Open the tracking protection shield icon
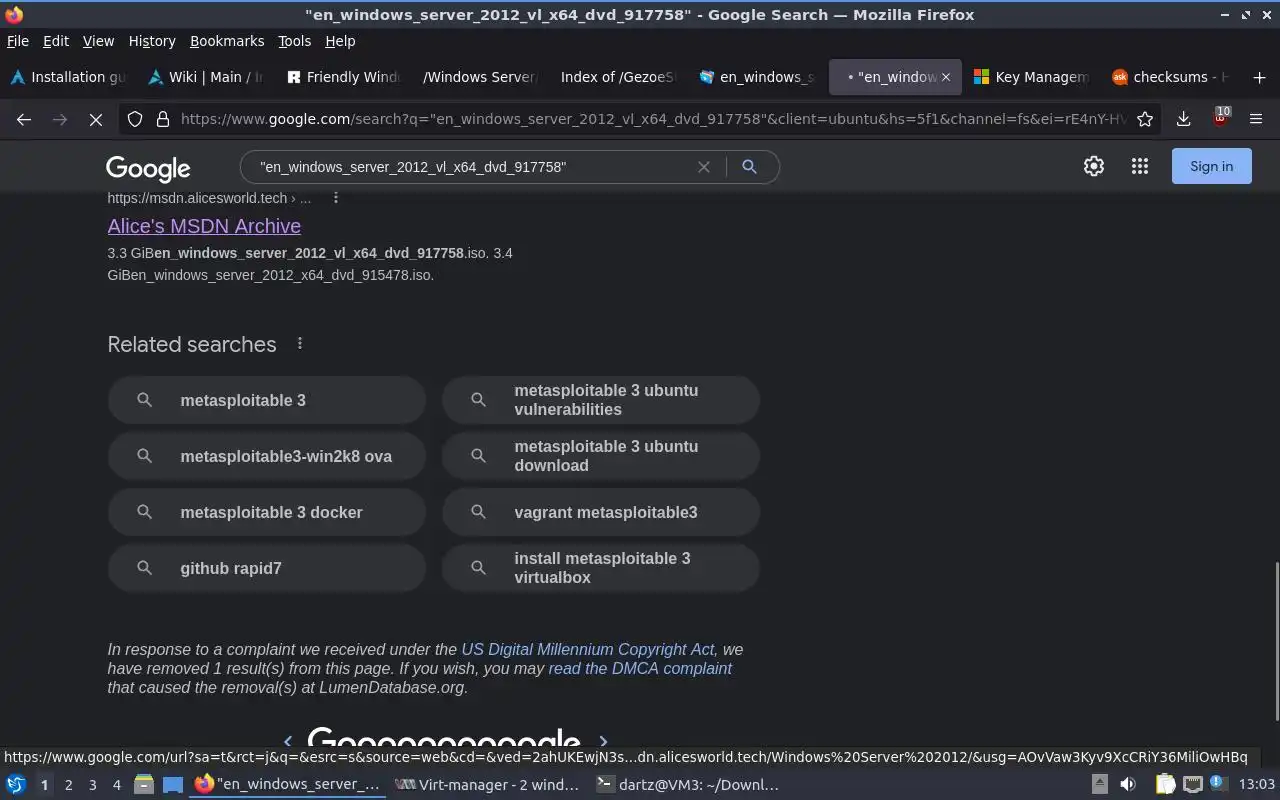 pos(135,119)
